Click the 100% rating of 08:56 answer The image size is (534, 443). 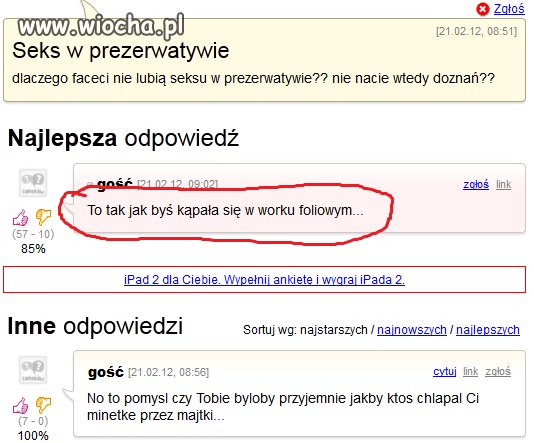click(x=33, y=436)
